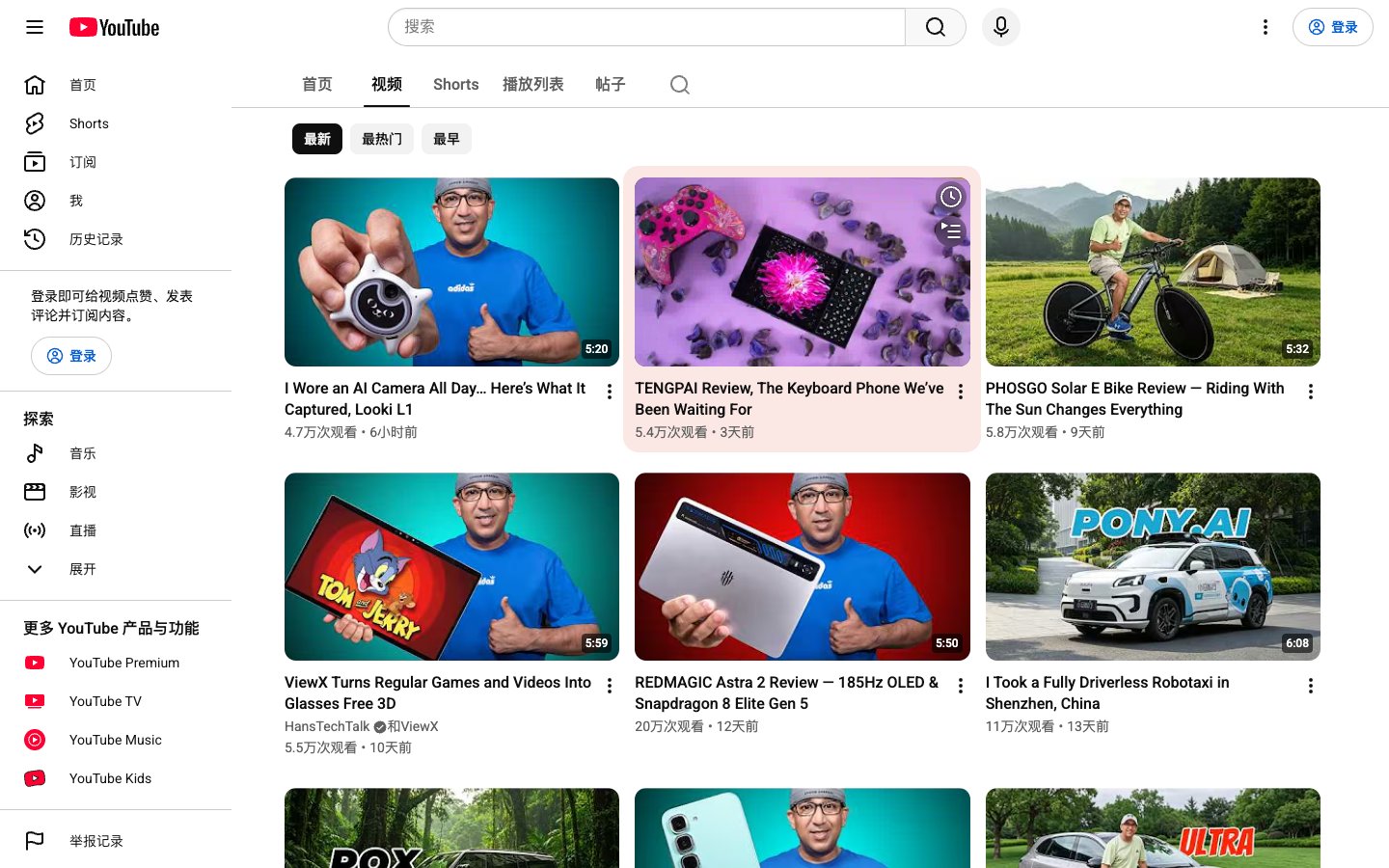Open more options for TENGPAI Review video

[961, 392]
